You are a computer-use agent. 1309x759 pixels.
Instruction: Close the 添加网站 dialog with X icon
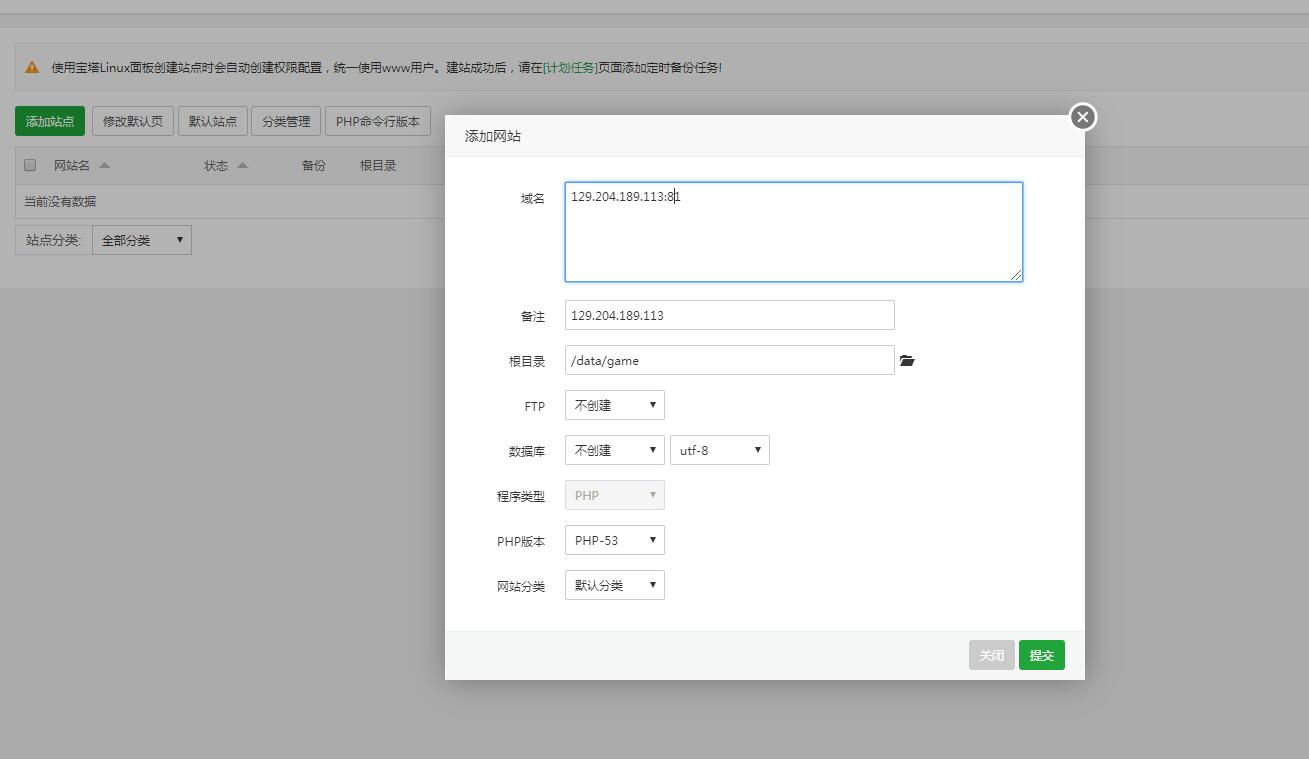(x=1082, y=117)
